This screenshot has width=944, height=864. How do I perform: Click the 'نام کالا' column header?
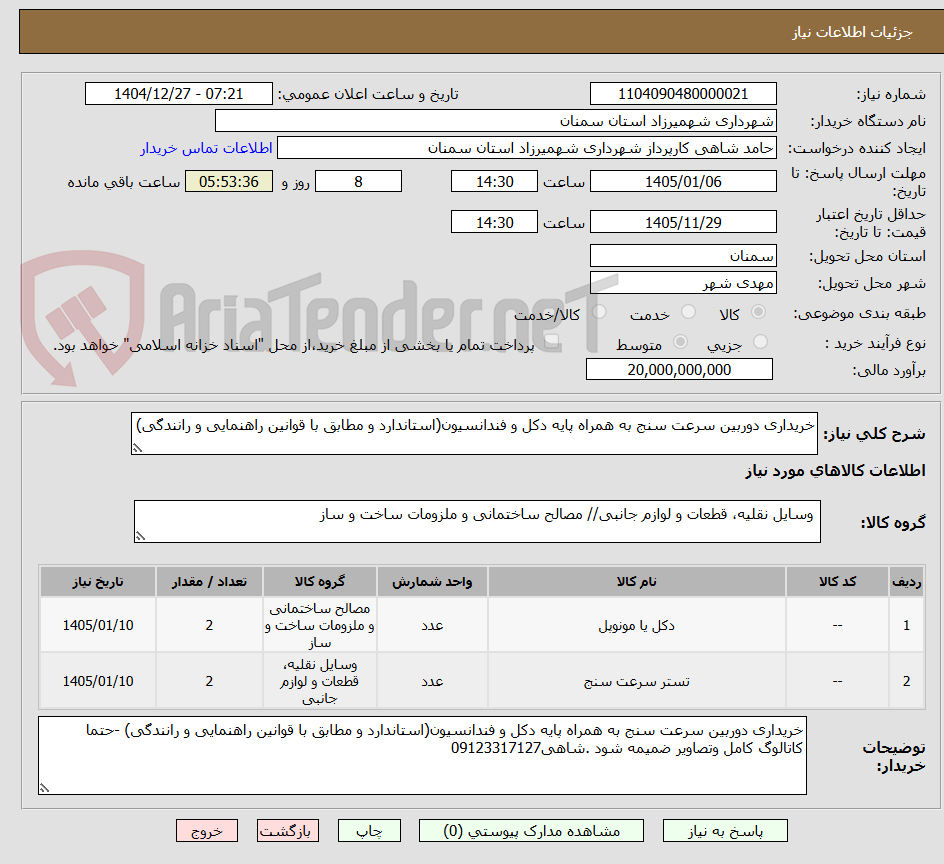[x=636, y=582]
